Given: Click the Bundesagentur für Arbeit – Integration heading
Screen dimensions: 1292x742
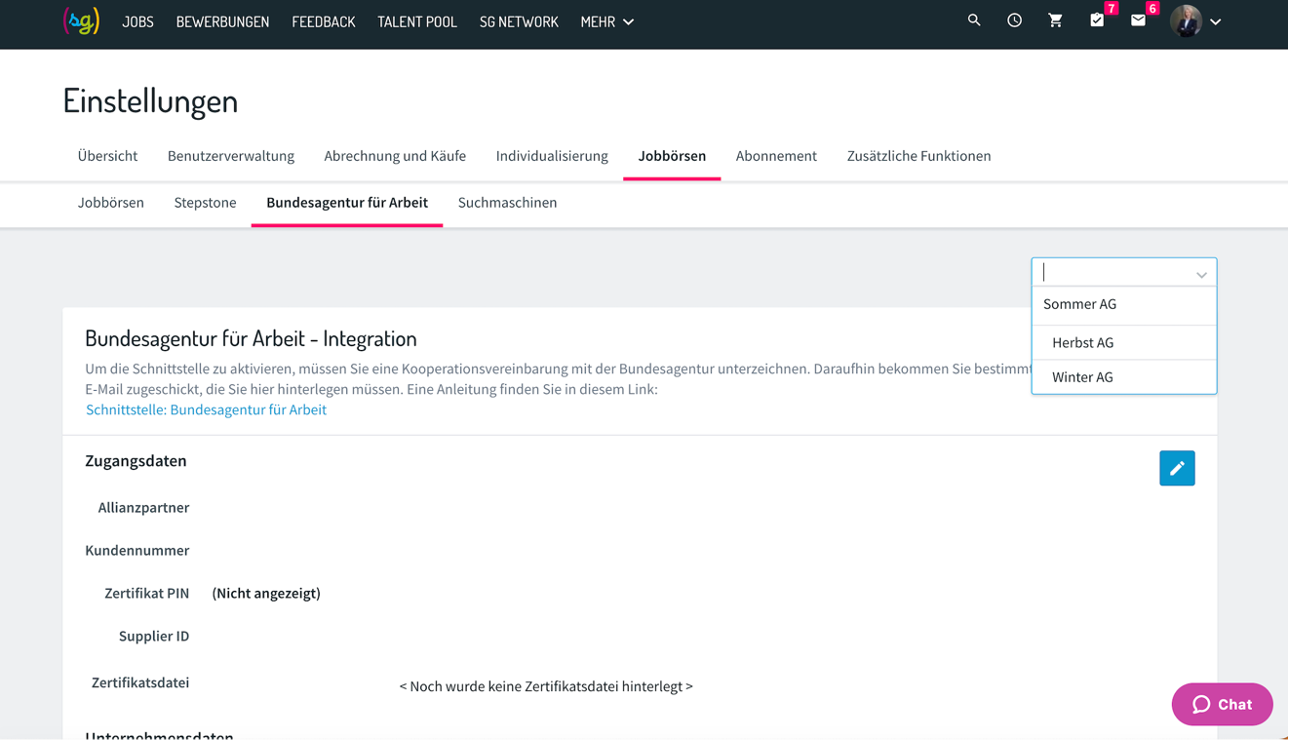Looking at the screenshot, I should tap(251, 338).
